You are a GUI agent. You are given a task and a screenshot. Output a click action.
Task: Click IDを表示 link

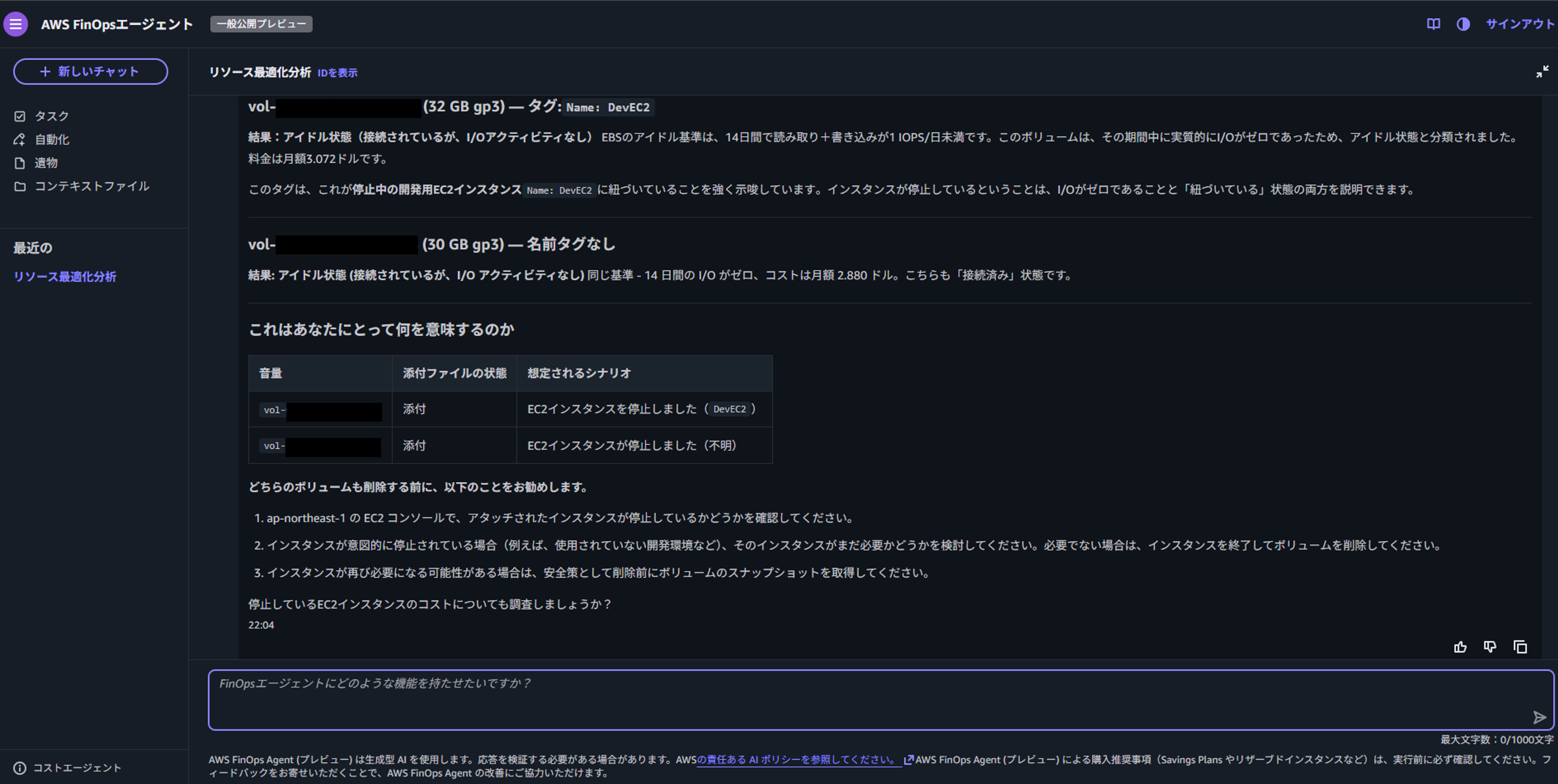pos(337,73)
